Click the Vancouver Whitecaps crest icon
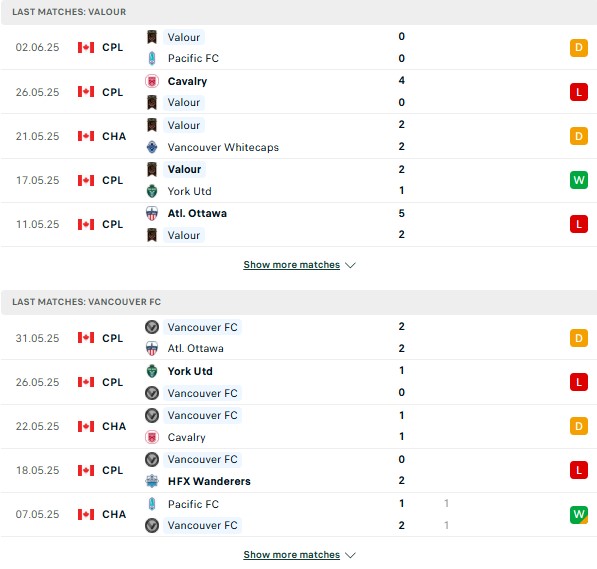 tap(152, 147)
